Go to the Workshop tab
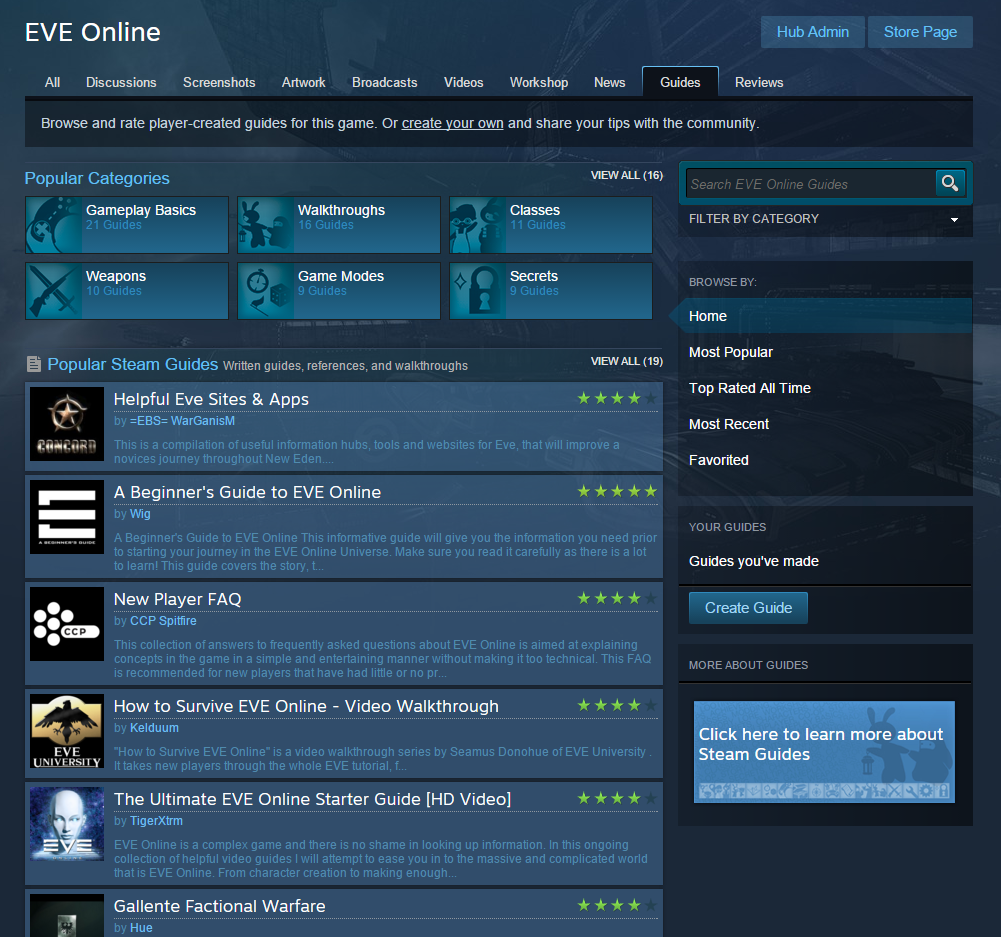The image size is (1001, 937). [x=539, y=82]
